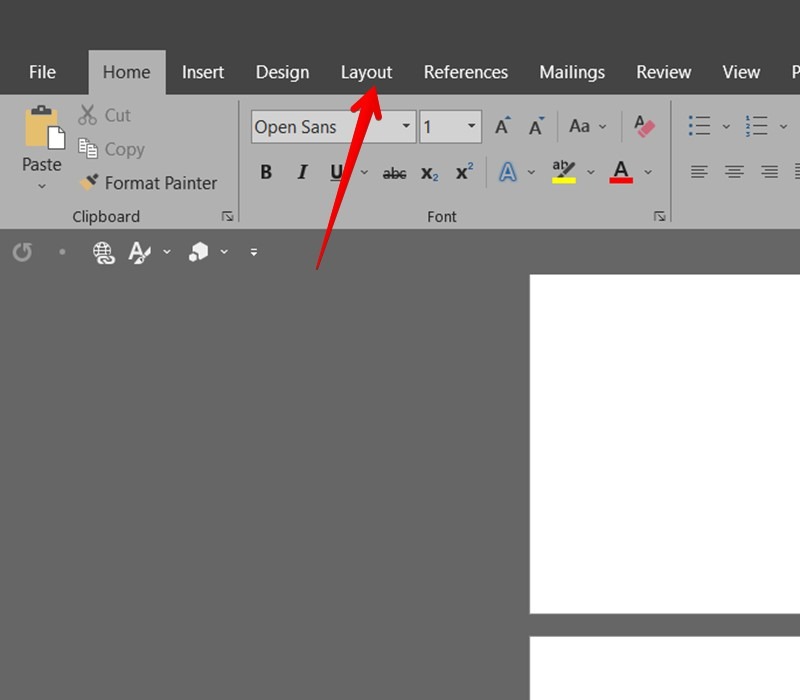Screen dimensions: 800x700
Task: Toggle italic formatting
Action: click(x=302, y=171)
